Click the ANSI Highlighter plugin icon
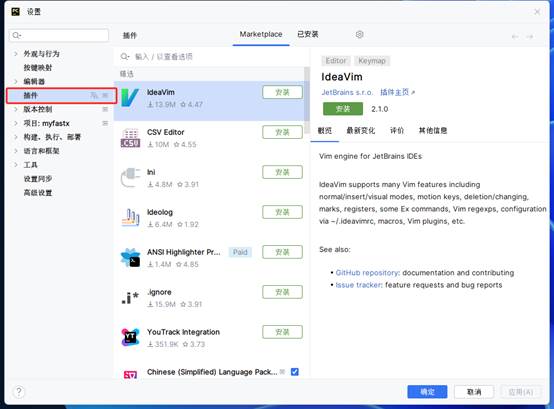 point(130,257)
